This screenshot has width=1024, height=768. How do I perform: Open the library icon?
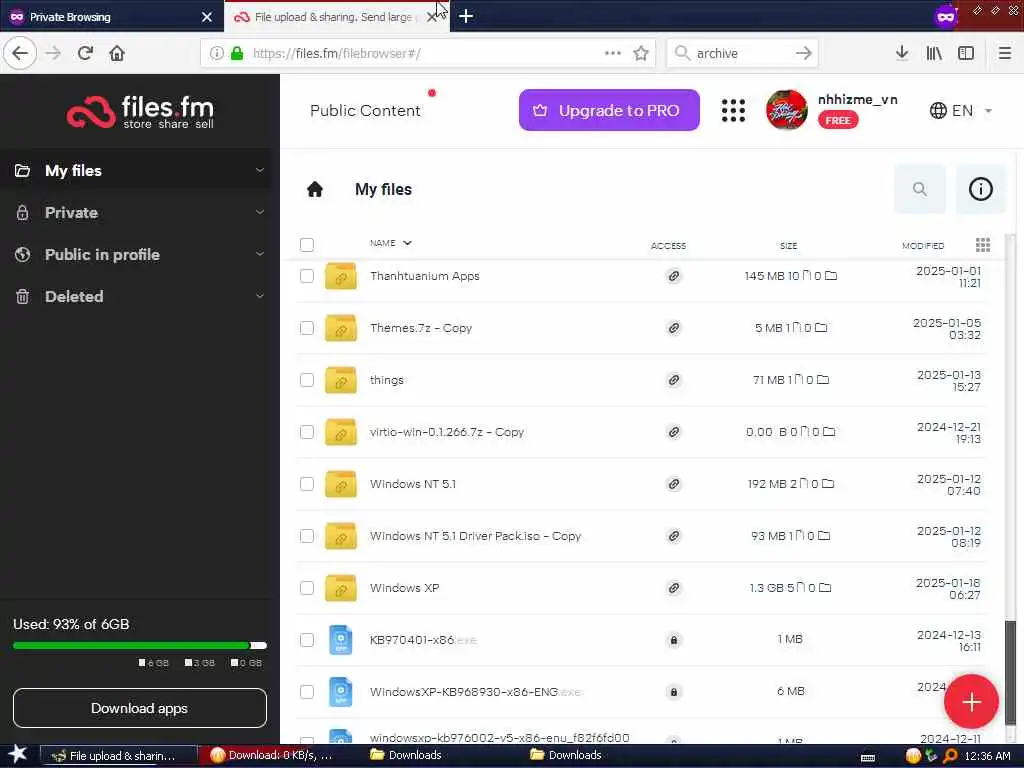point(934,53)
